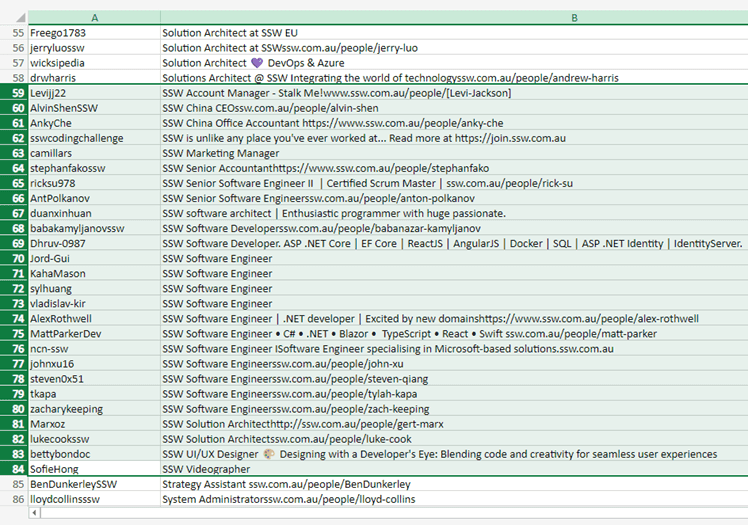Click row header 55

(x=14, y=32)
